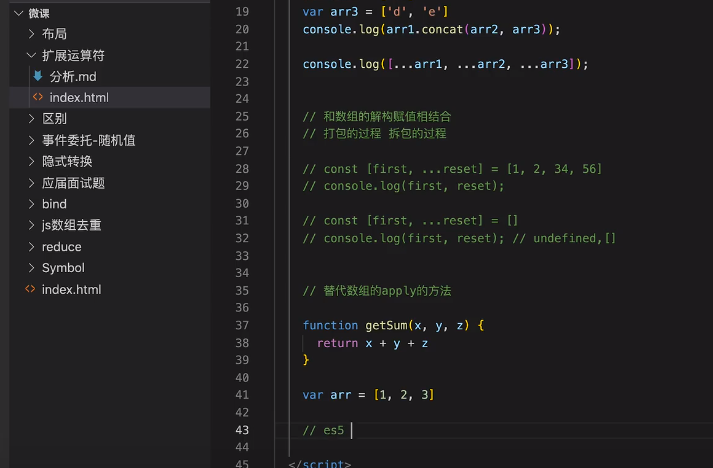Screen dimensions: 713x468
Task: Click 'var arr = [1, 2, 3]' line
Action: (x=369, y=395)
